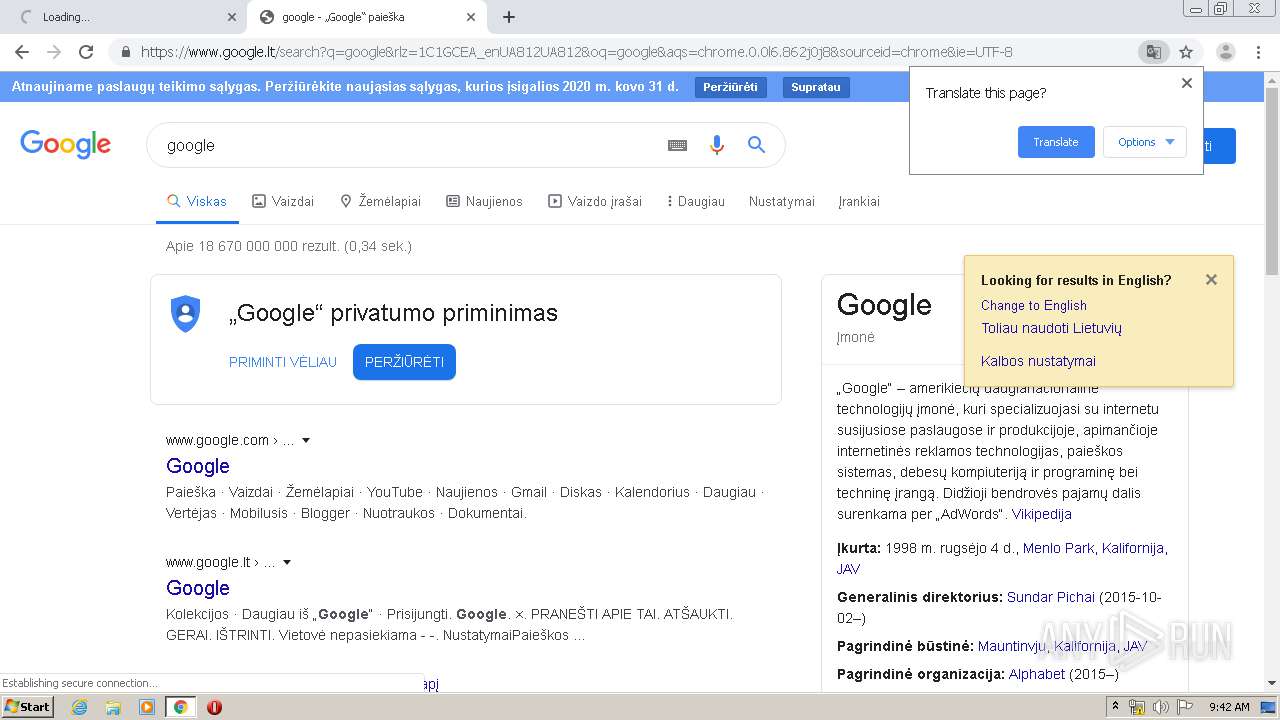Click the red Opera icon in taskbar
The height and width of the screenshot is (720, 1280).
point(214,707)
